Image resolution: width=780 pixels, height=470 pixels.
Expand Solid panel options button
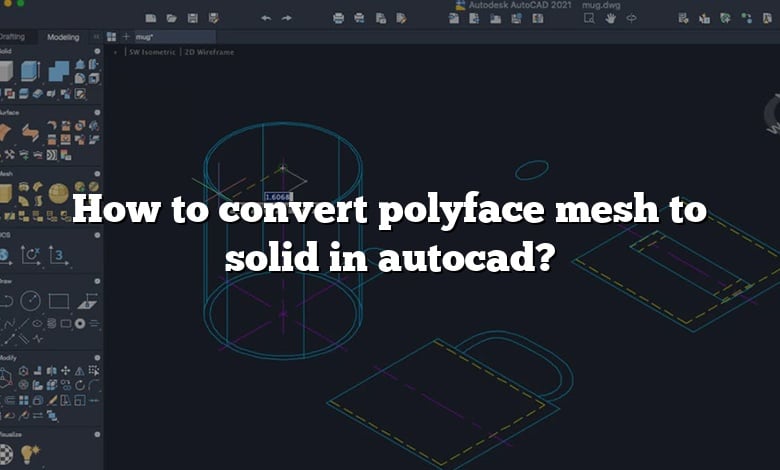97,51
